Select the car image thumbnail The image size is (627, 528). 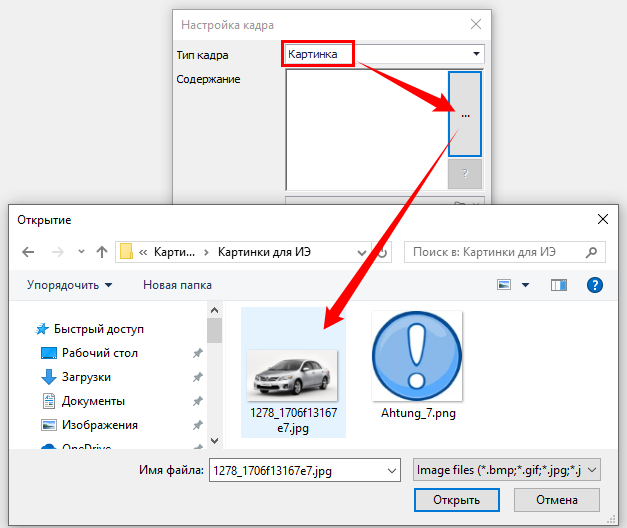pyautogui.click(x=292, y=374)
